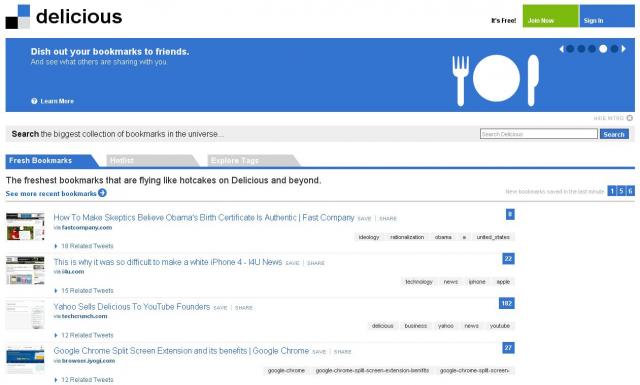Click thumbnail for white iPhone 4 article

click(25, 270)
